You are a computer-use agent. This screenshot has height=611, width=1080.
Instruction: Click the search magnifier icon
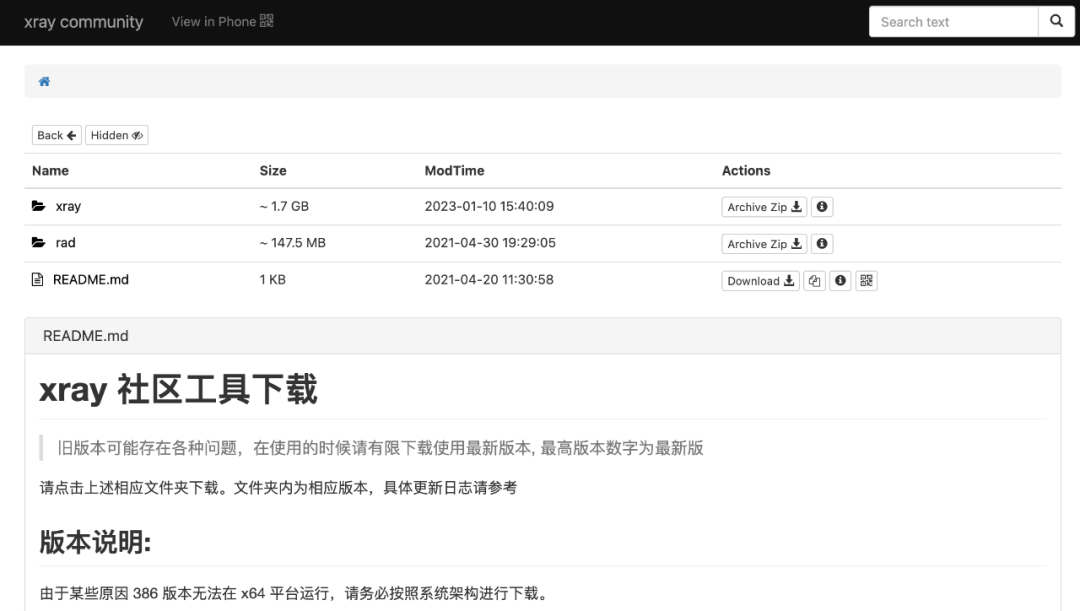(x=1056, y=21)
